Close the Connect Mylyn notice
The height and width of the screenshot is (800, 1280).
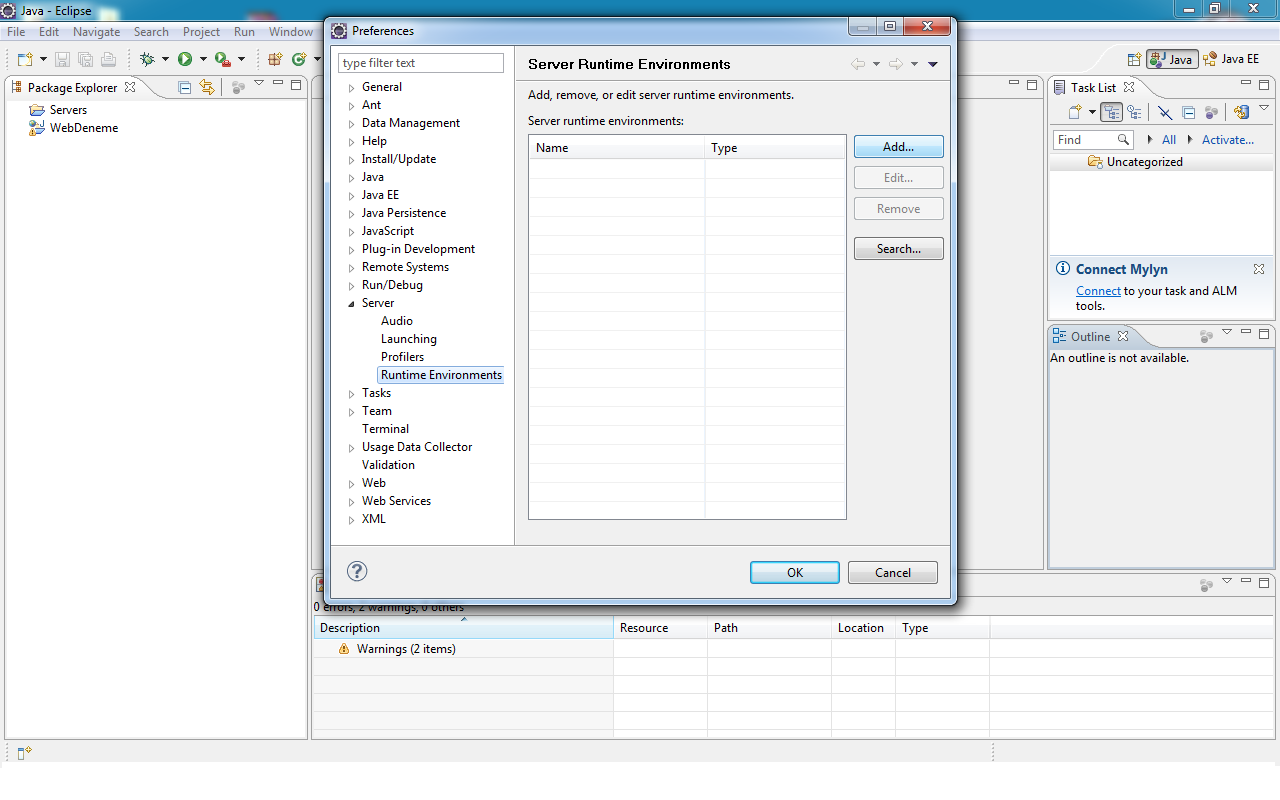(x=1259, y=269)
